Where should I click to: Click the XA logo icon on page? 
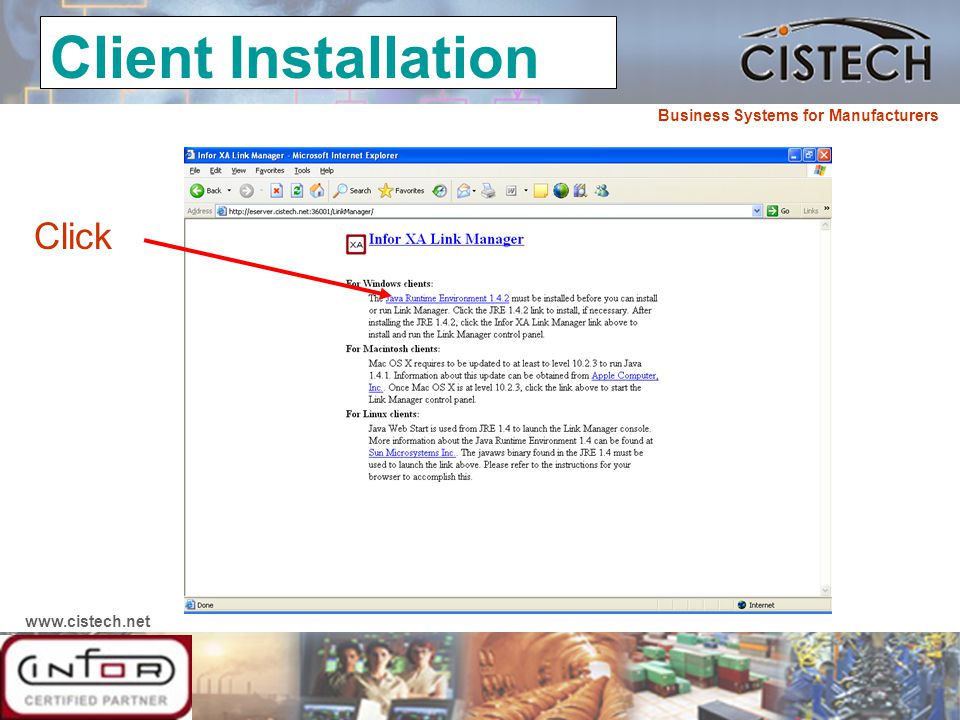(x=356, y=244)
